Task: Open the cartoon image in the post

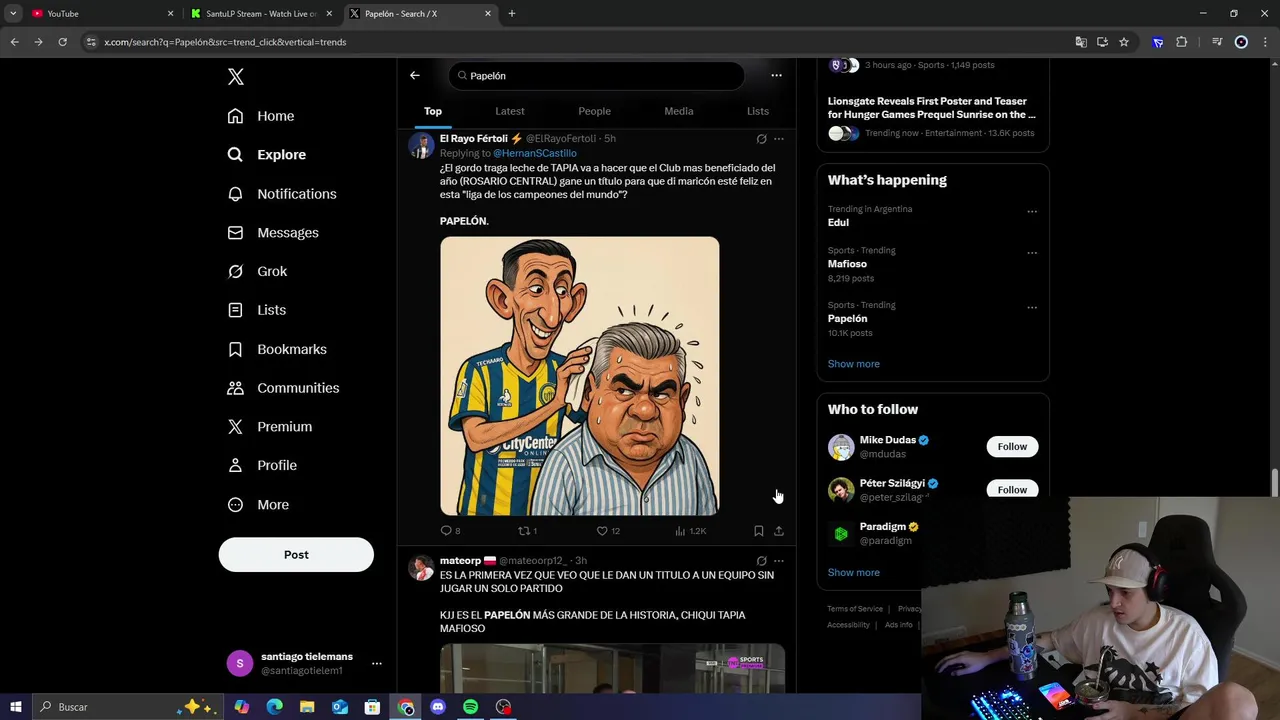Action: [580, 376]
